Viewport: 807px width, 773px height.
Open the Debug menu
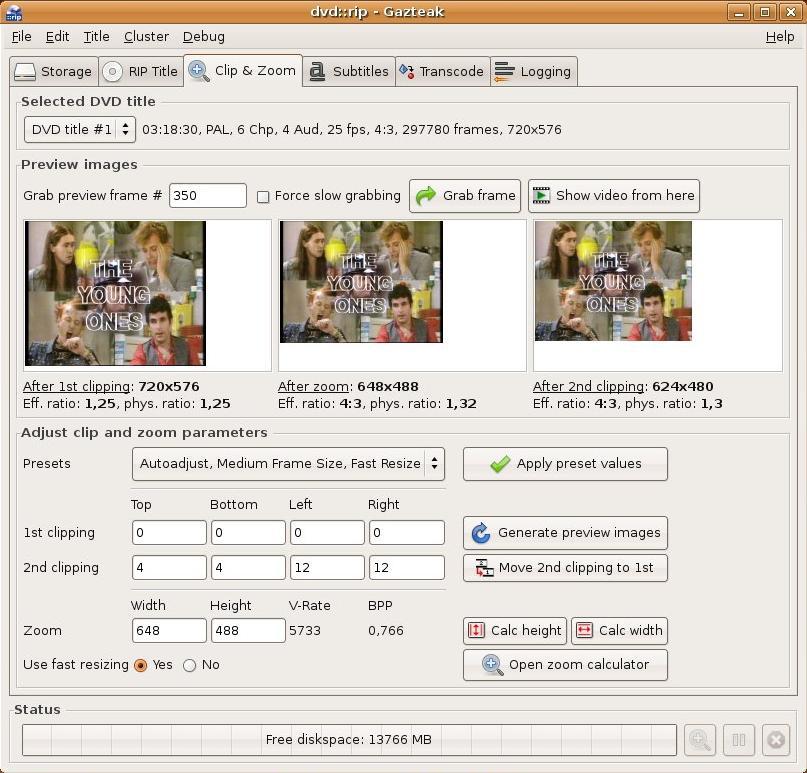point(204,37)
